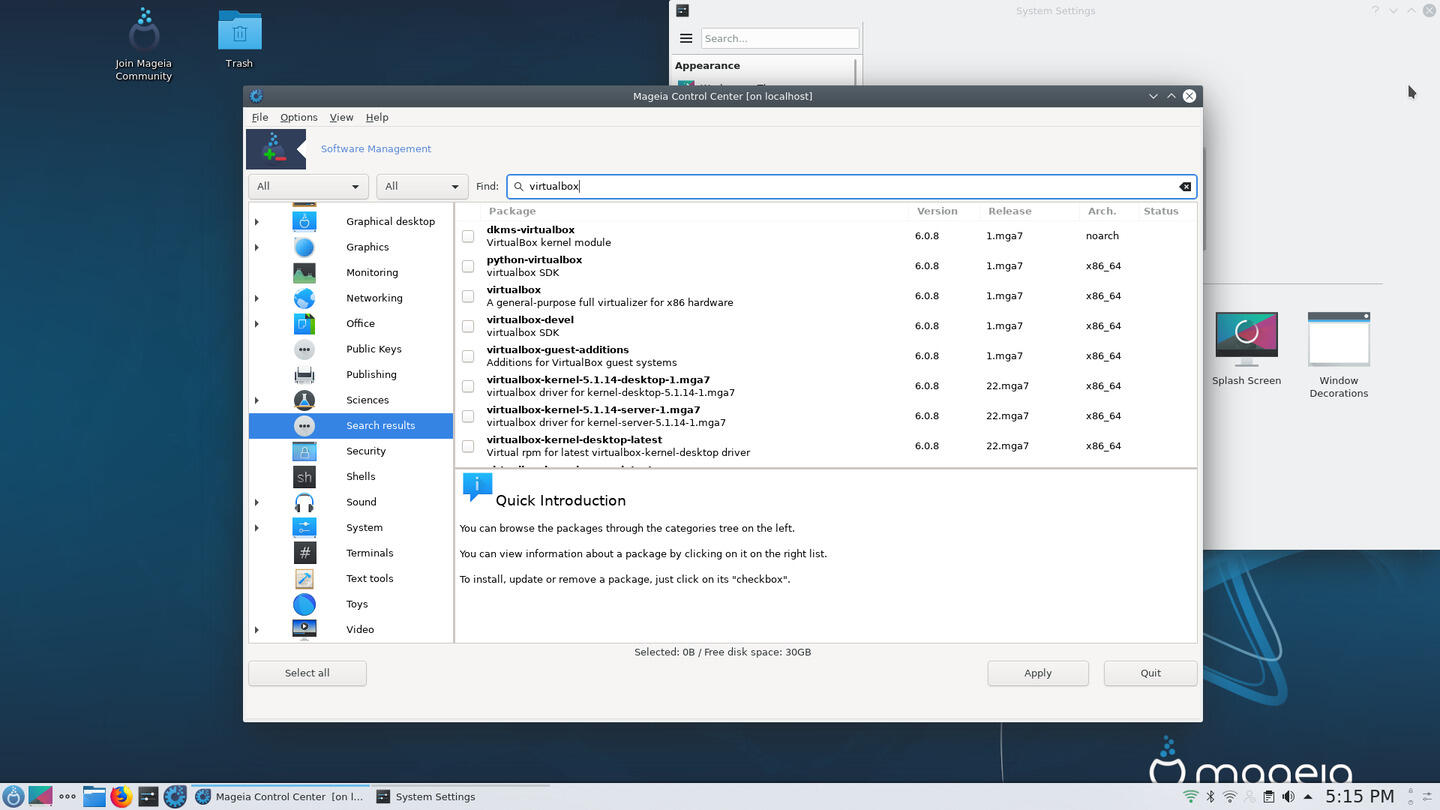Viewport: 1440px width, 810px height.
Task: Tick the checkbox for python-virtualbox
Action: coord(468,266)
